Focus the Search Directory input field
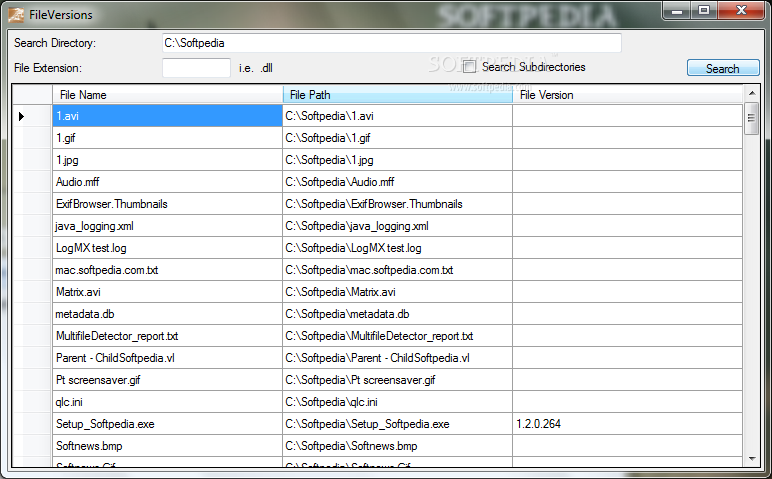The height and width of the screenshot is (479, 772). tap(391, 43)
